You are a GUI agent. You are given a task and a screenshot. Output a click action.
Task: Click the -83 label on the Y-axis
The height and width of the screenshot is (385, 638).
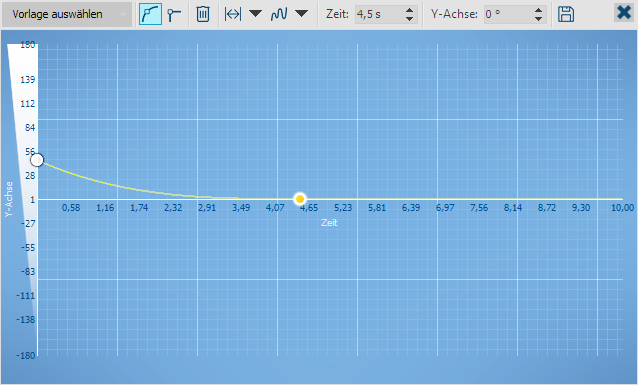pos(28,271)
